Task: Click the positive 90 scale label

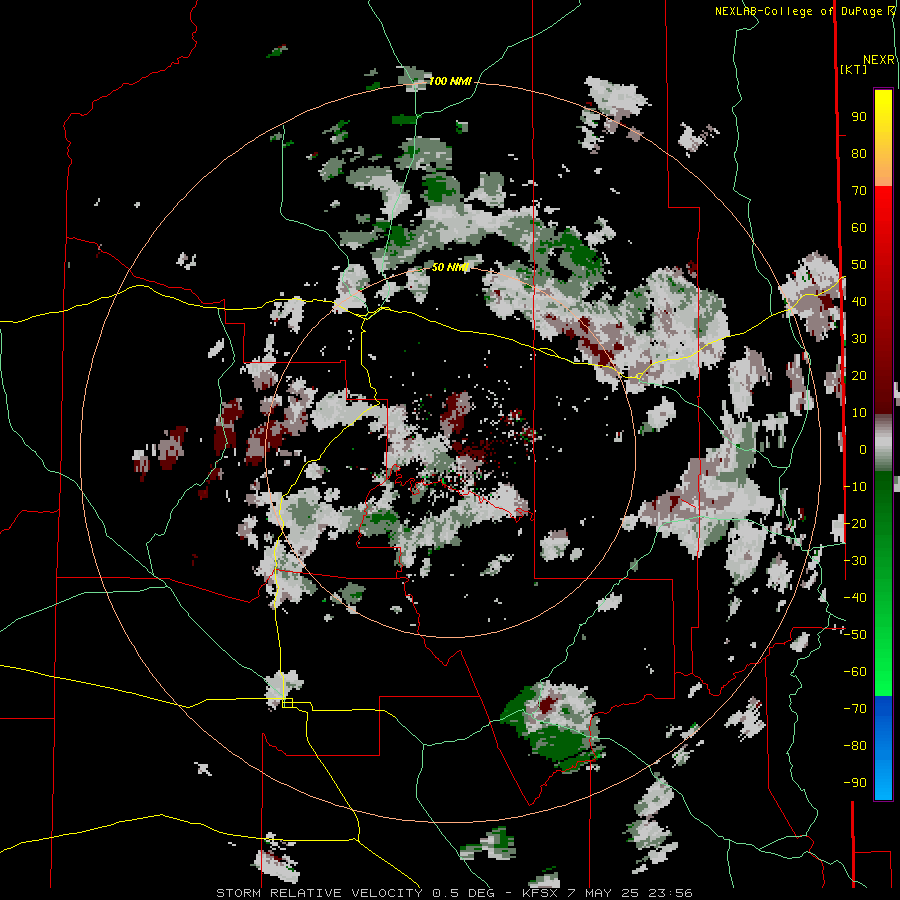Action: [x=859, y=117]
